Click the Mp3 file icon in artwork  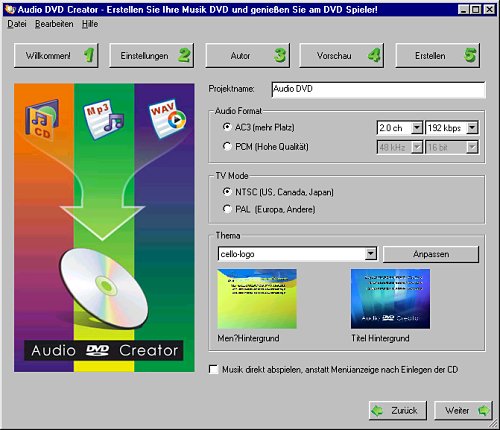104,119
